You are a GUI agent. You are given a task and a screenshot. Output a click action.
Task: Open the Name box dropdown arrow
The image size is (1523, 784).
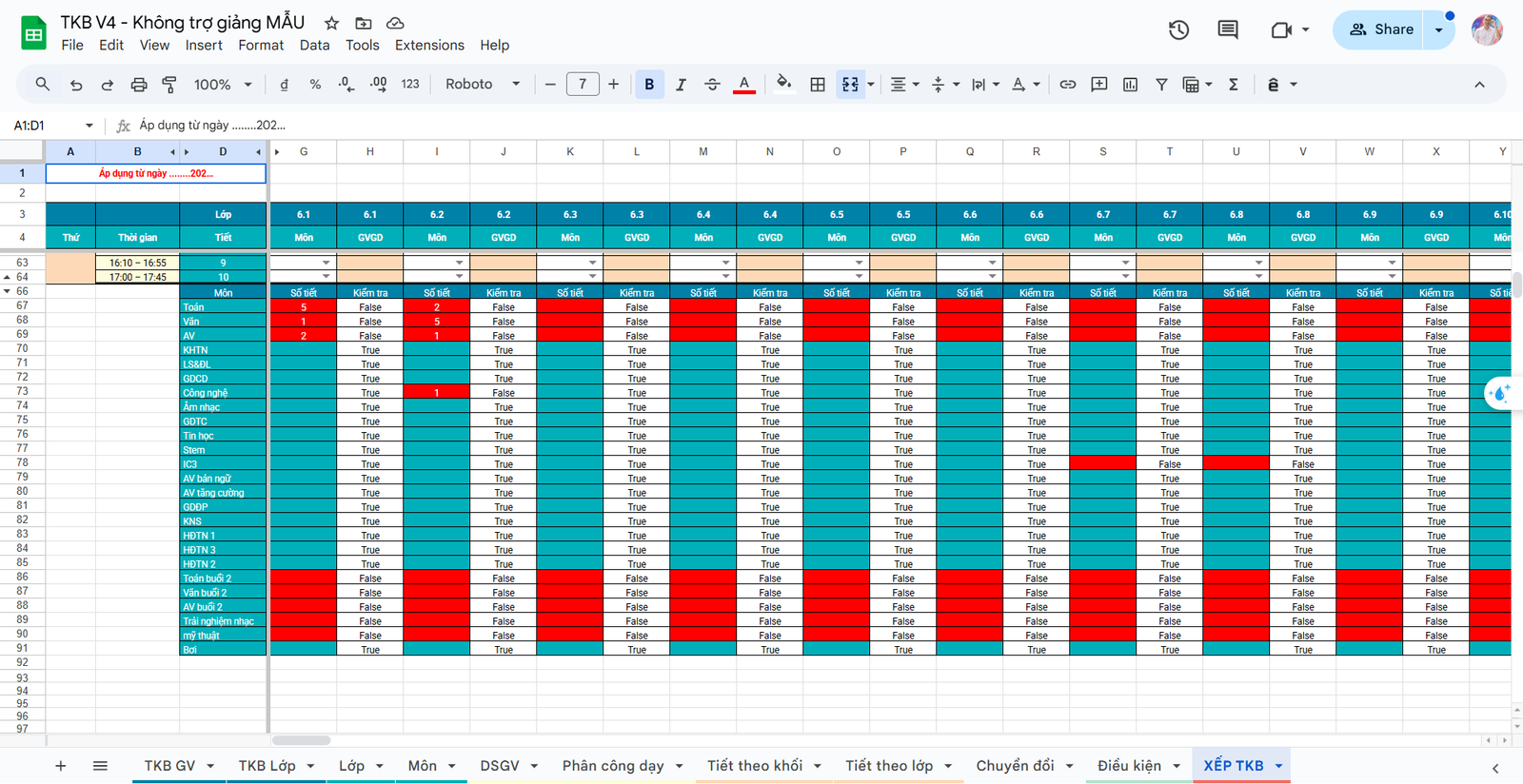coord(89,126)
